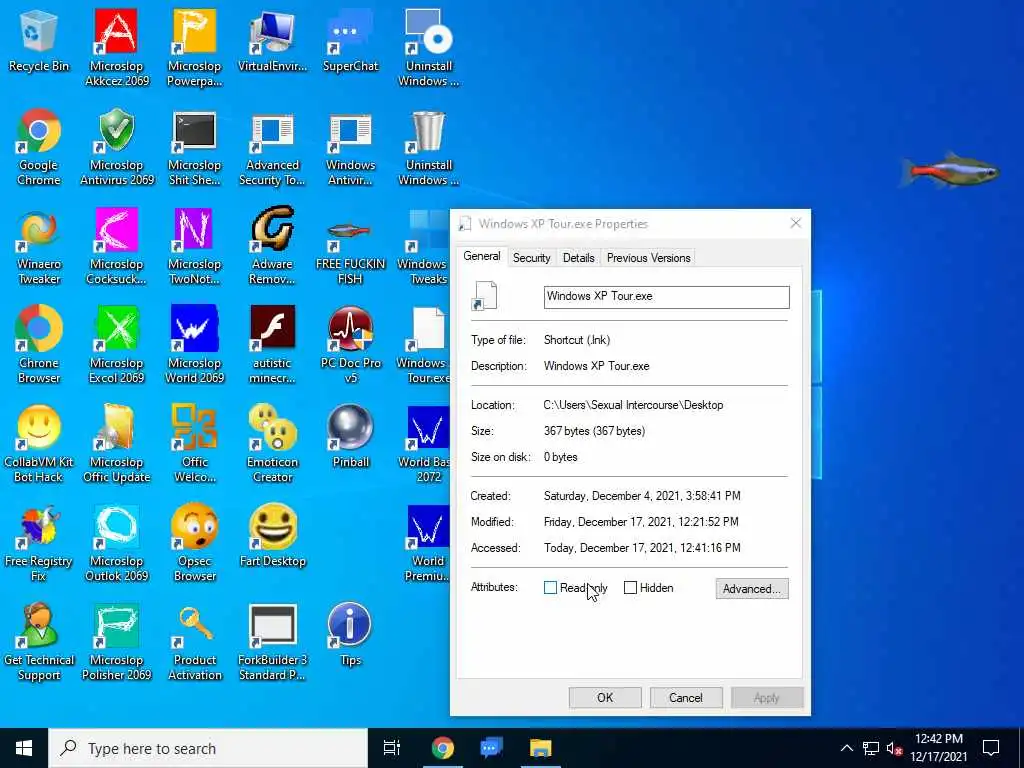This screenshot has height=768, width=1024.
Task: Open the SuperChat desktop shortcut
Action: [x=351, y=41]
